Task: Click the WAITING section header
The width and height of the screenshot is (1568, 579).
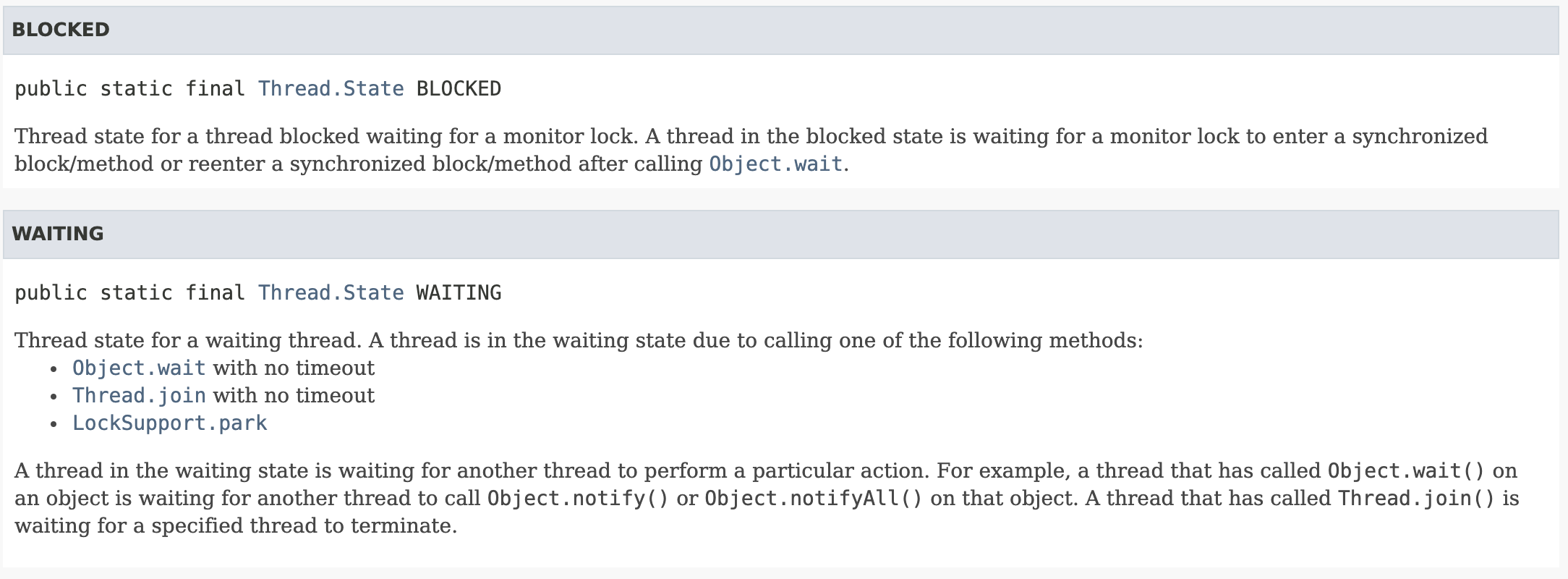Action: pos(781,234)
